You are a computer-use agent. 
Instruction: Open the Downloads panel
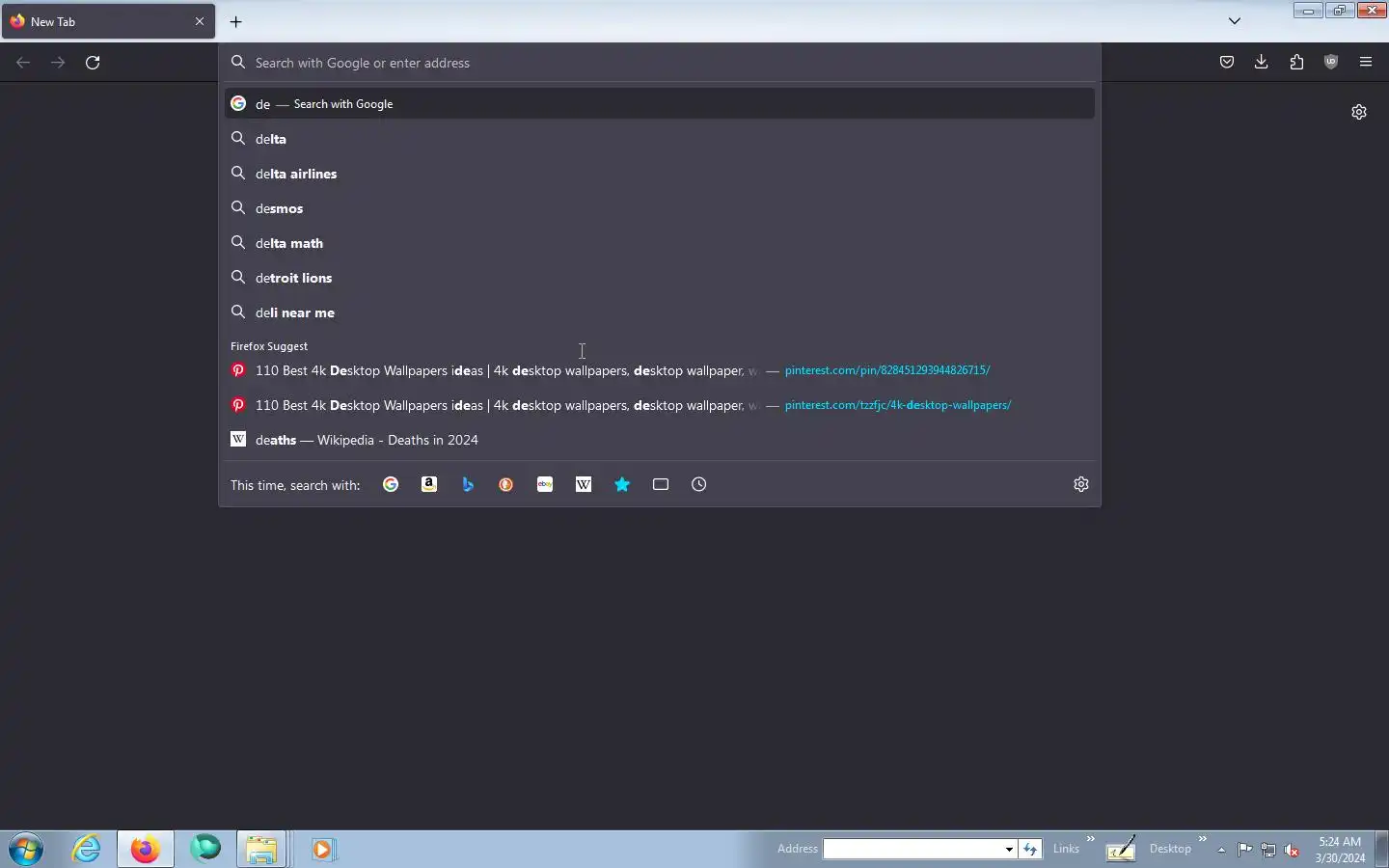tap(1262, 62)
